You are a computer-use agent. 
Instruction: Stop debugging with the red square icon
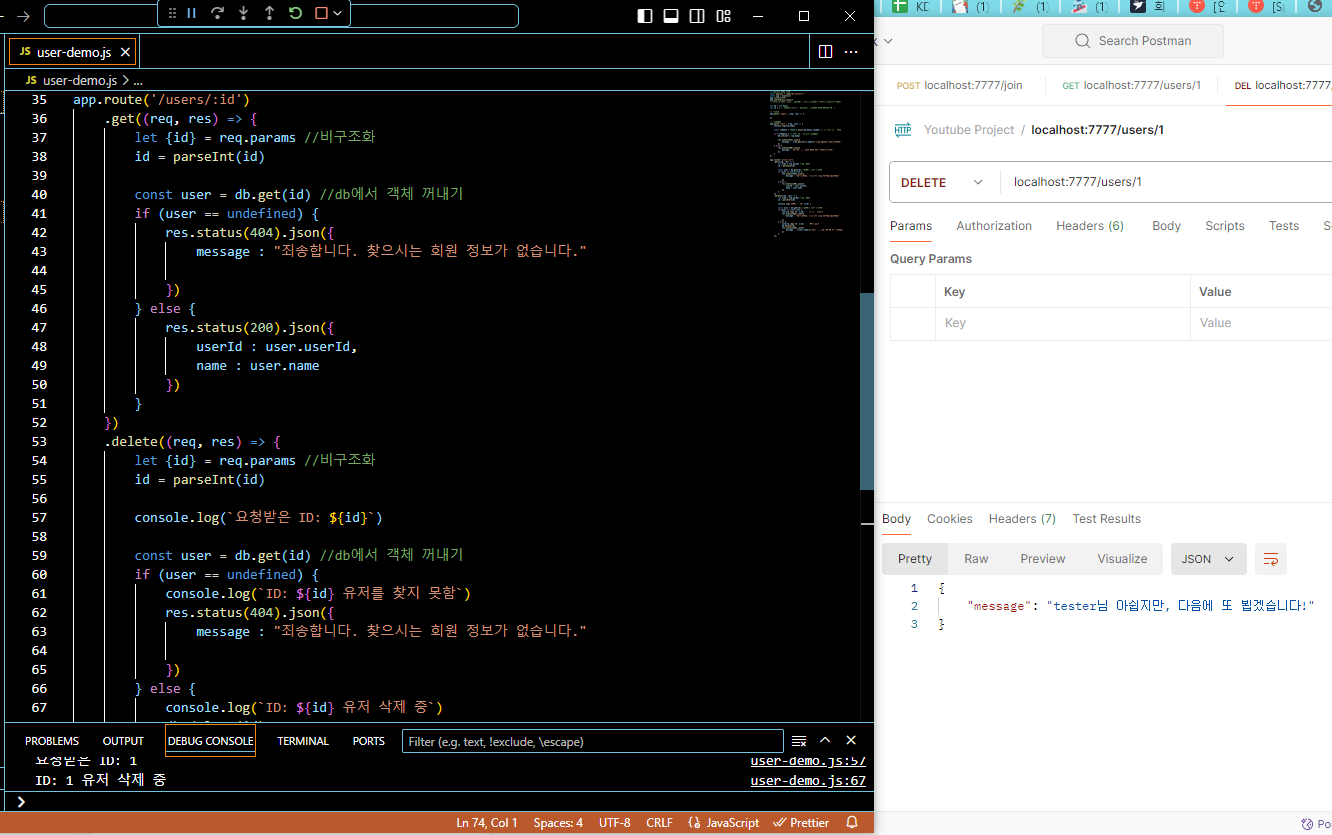coord(321,13)
